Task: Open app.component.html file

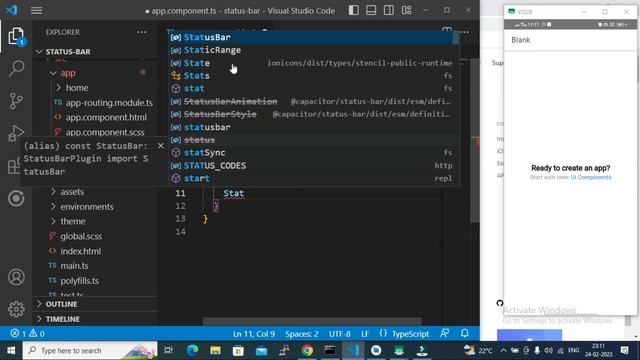Action: (106, 118)
